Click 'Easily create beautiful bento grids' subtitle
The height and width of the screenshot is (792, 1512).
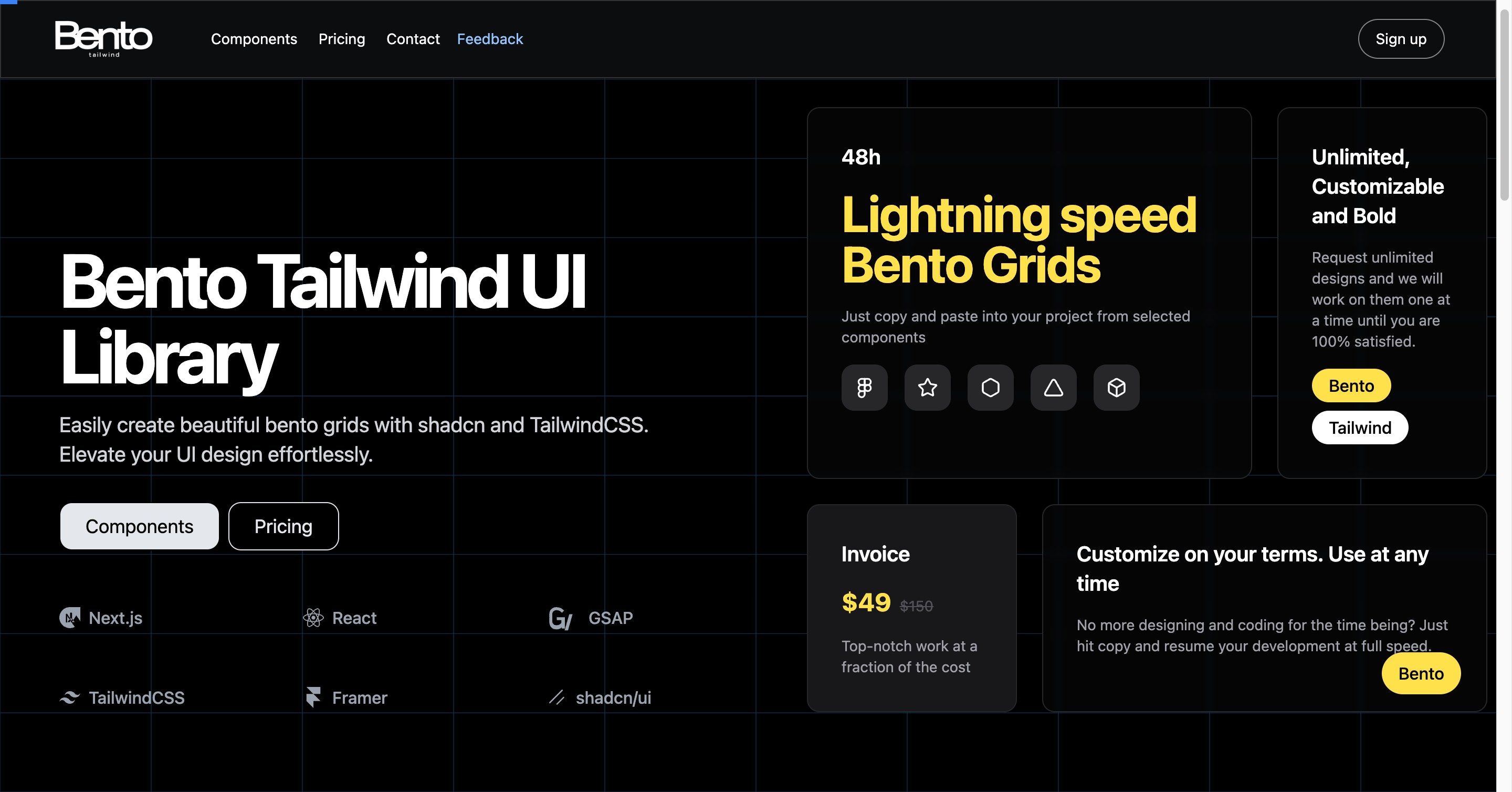[x=353, y=440]
